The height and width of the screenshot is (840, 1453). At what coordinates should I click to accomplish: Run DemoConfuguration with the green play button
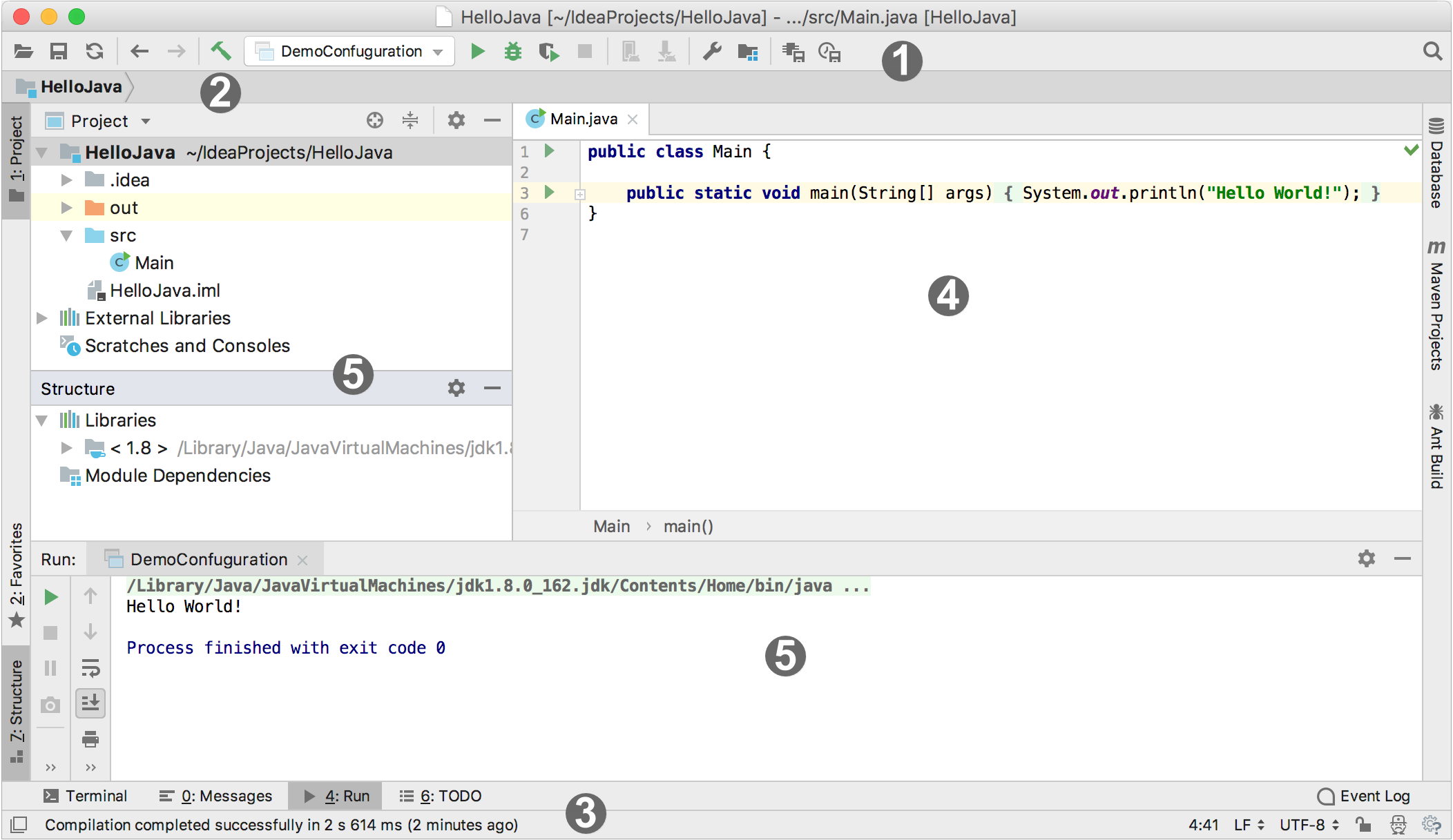pos(477,51)
